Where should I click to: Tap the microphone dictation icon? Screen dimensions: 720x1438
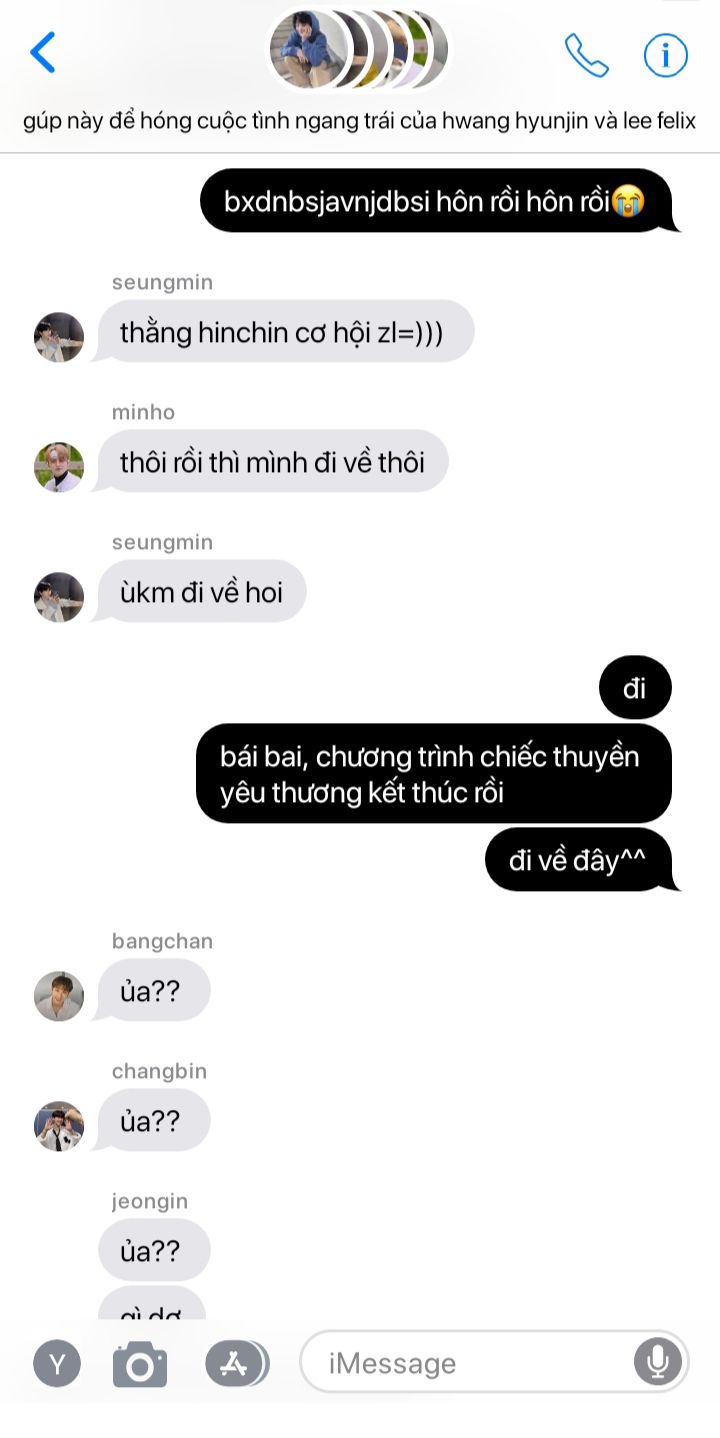click(658, 1361)
